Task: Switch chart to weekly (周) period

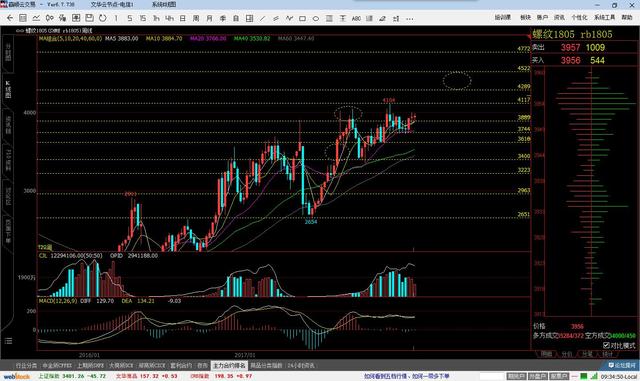Action: (196, 18)
